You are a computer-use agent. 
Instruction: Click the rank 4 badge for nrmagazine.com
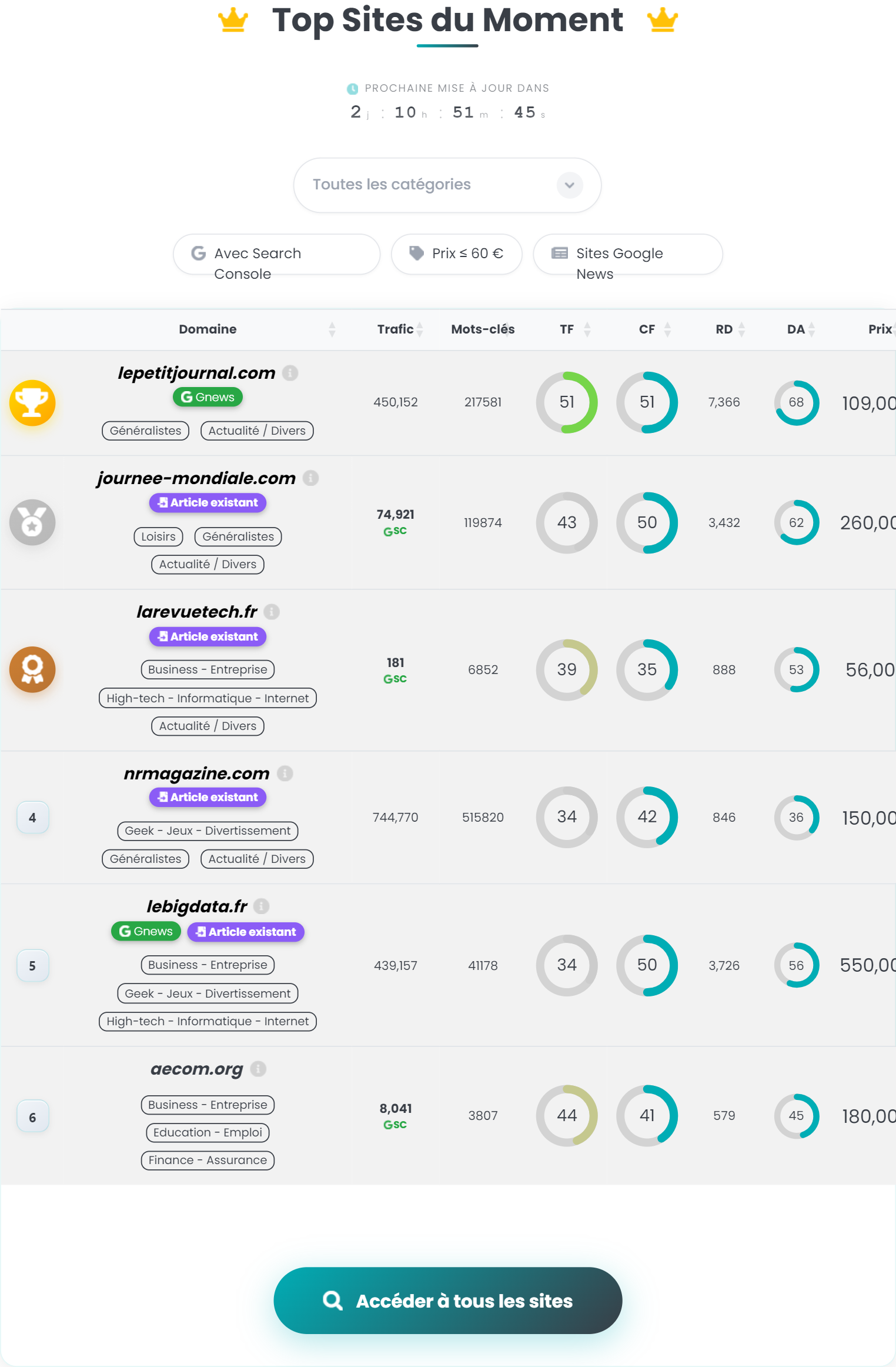32,818
